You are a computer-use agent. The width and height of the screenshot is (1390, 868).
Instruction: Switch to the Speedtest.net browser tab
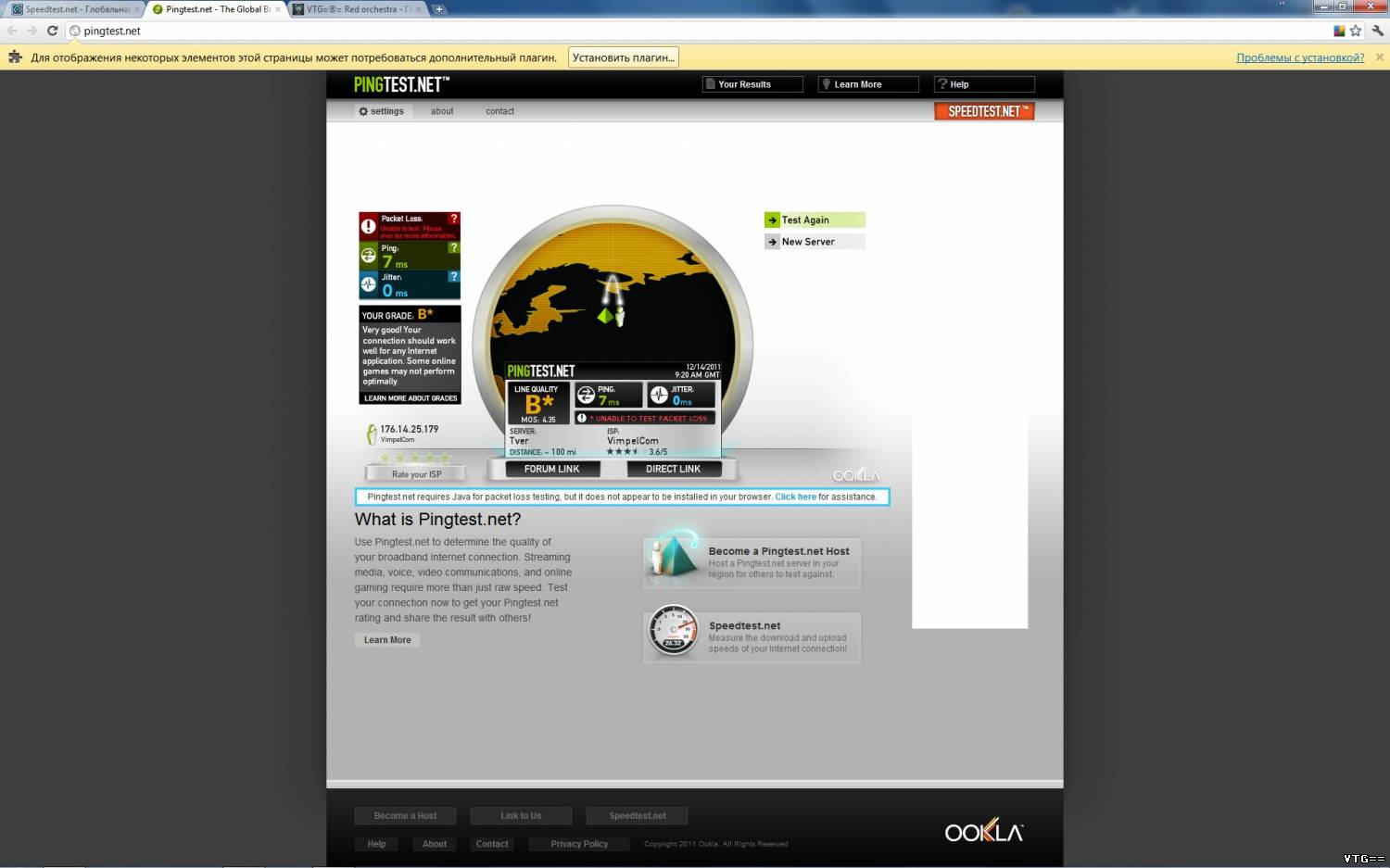click(76, 9)
